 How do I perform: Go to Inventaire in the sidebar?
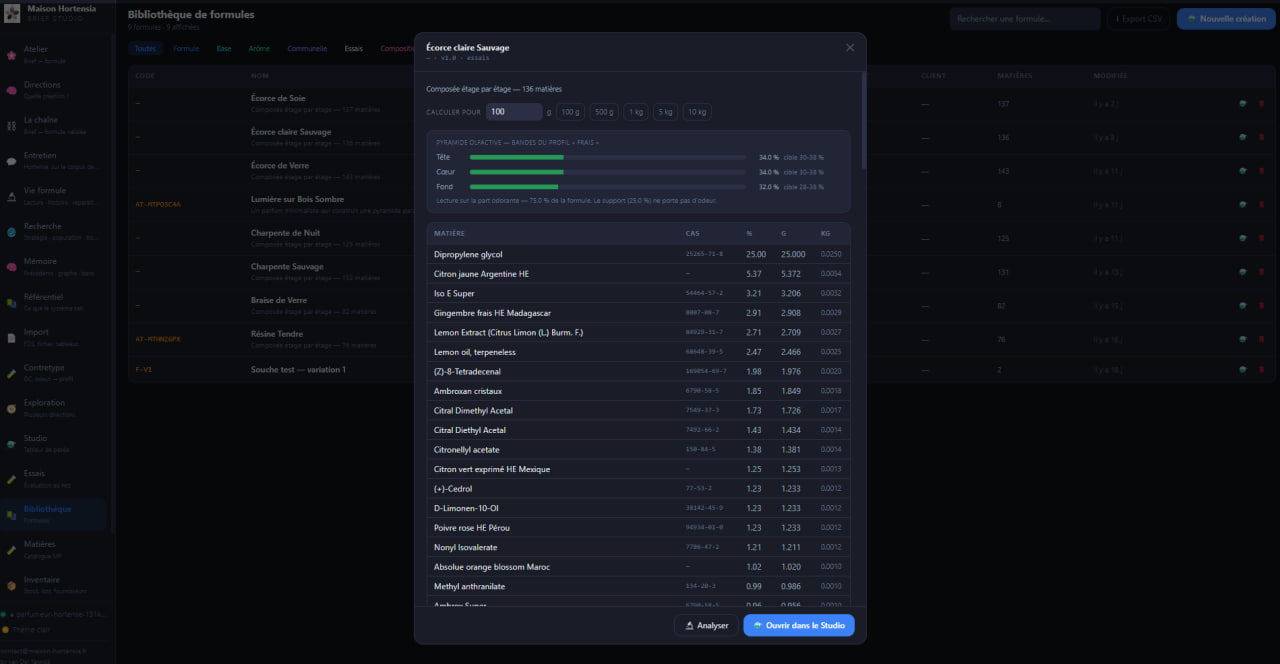click(55, 584)
